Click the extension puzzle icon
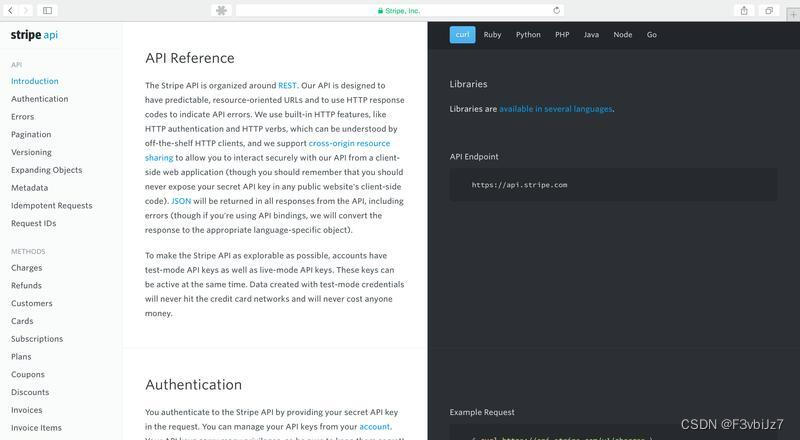800x440 pixels. click(221, 10)
